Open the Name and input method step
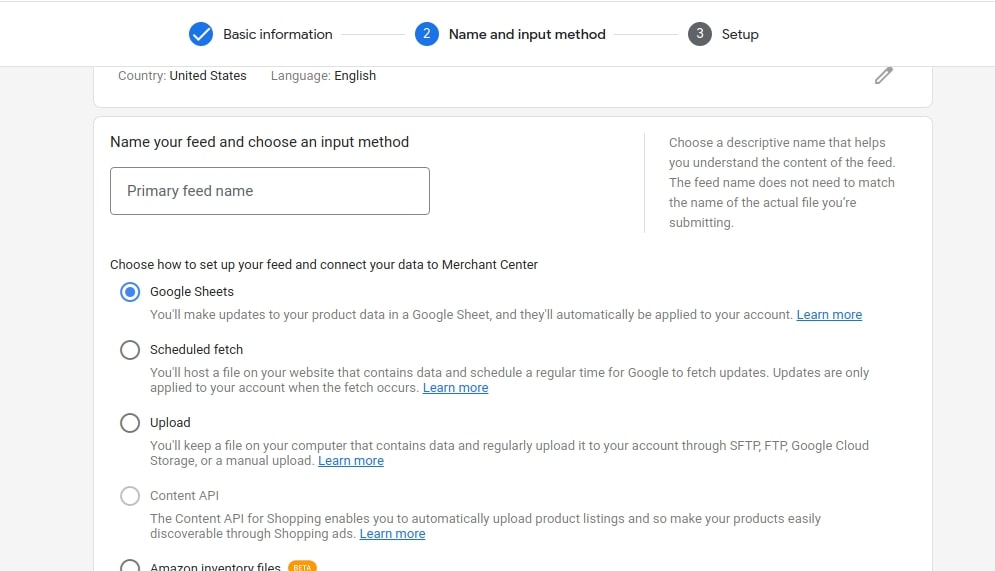This screenshot has height=571, width=995. 527,34
